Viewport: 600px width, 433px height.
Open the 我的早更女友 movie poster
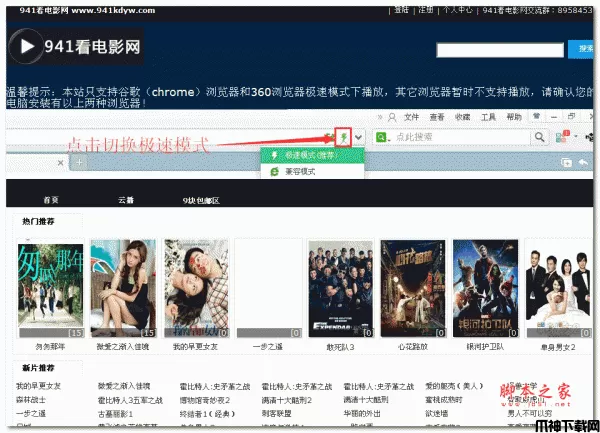tap(196, 289)
